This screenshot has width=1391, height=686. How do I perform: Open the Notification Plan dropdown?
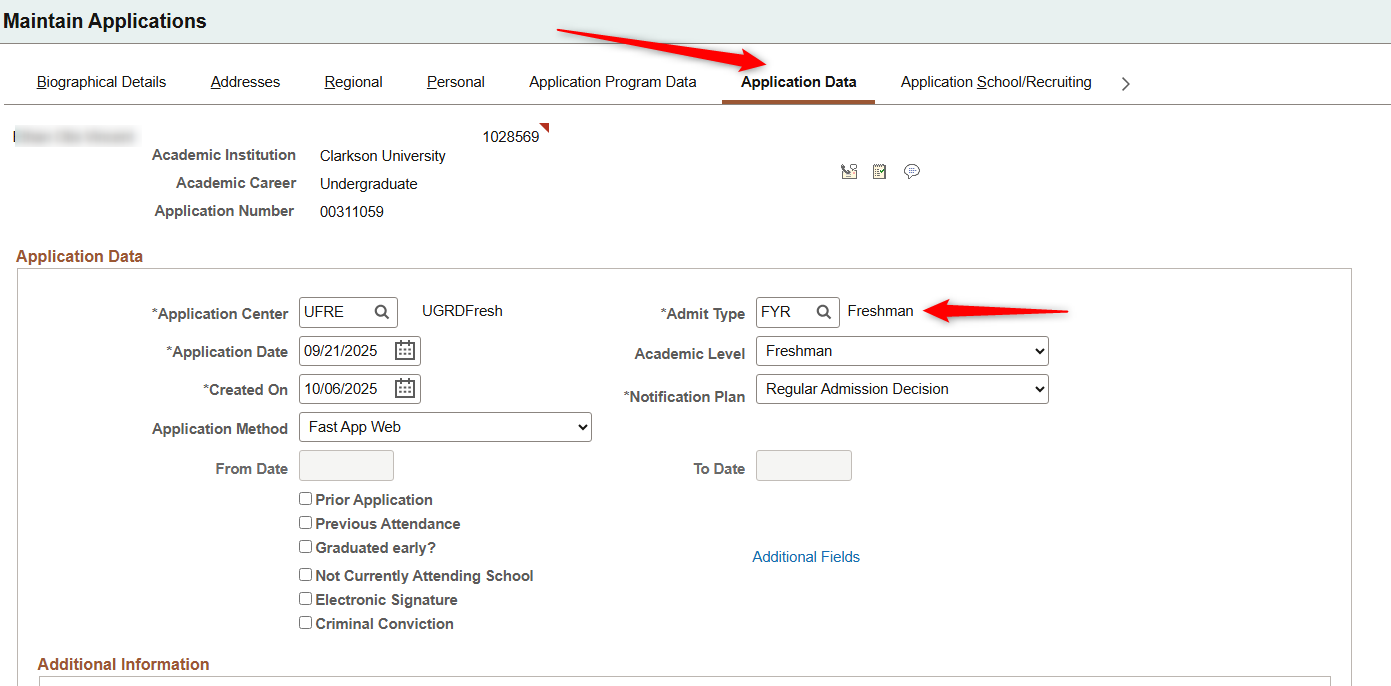[902, 389]
